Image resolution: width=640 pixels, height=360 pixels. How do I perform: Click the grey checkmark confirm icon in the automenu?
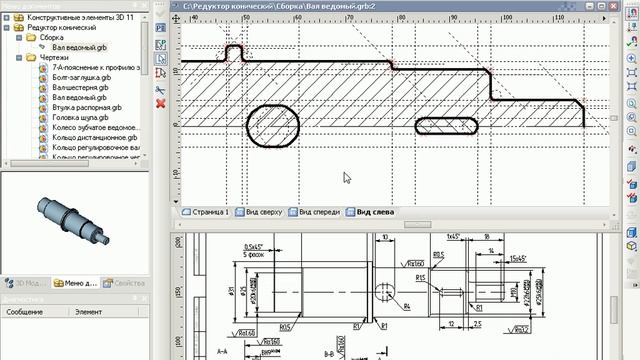161,13
